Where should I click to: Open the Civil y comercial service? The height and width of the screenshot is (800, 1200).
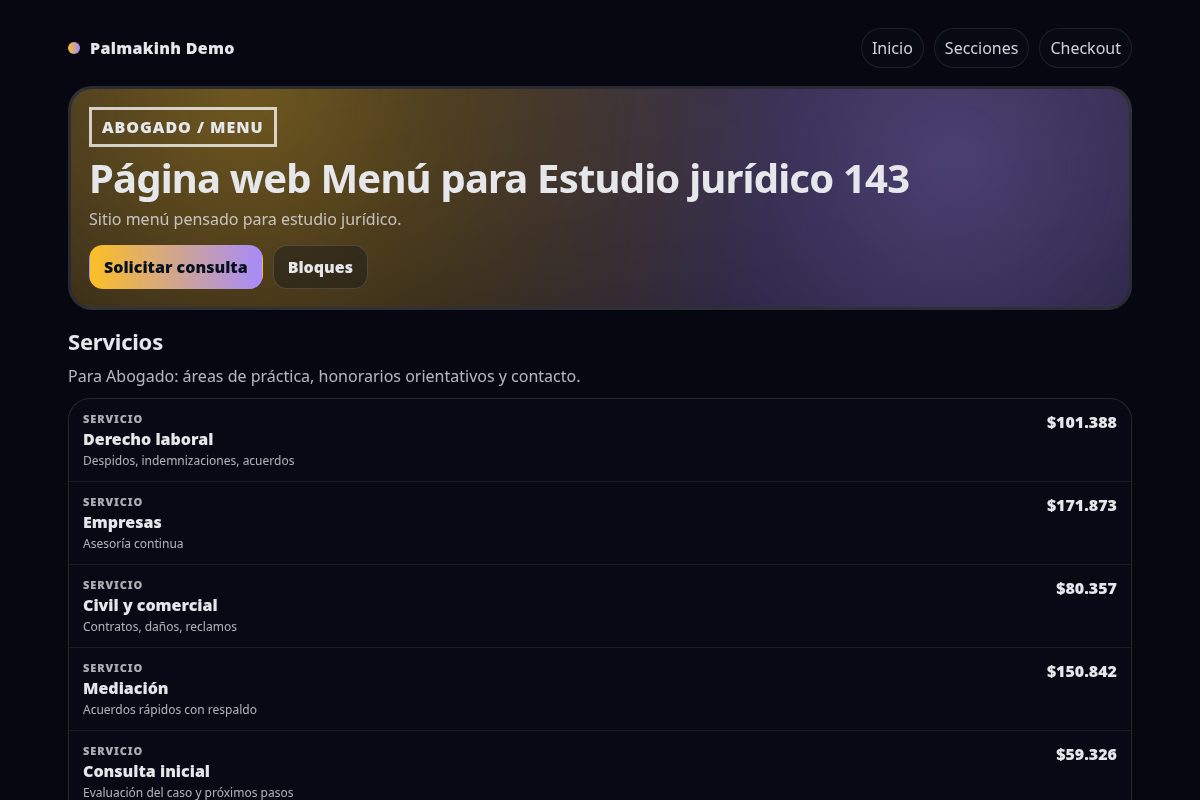click(x=150, y=606)
